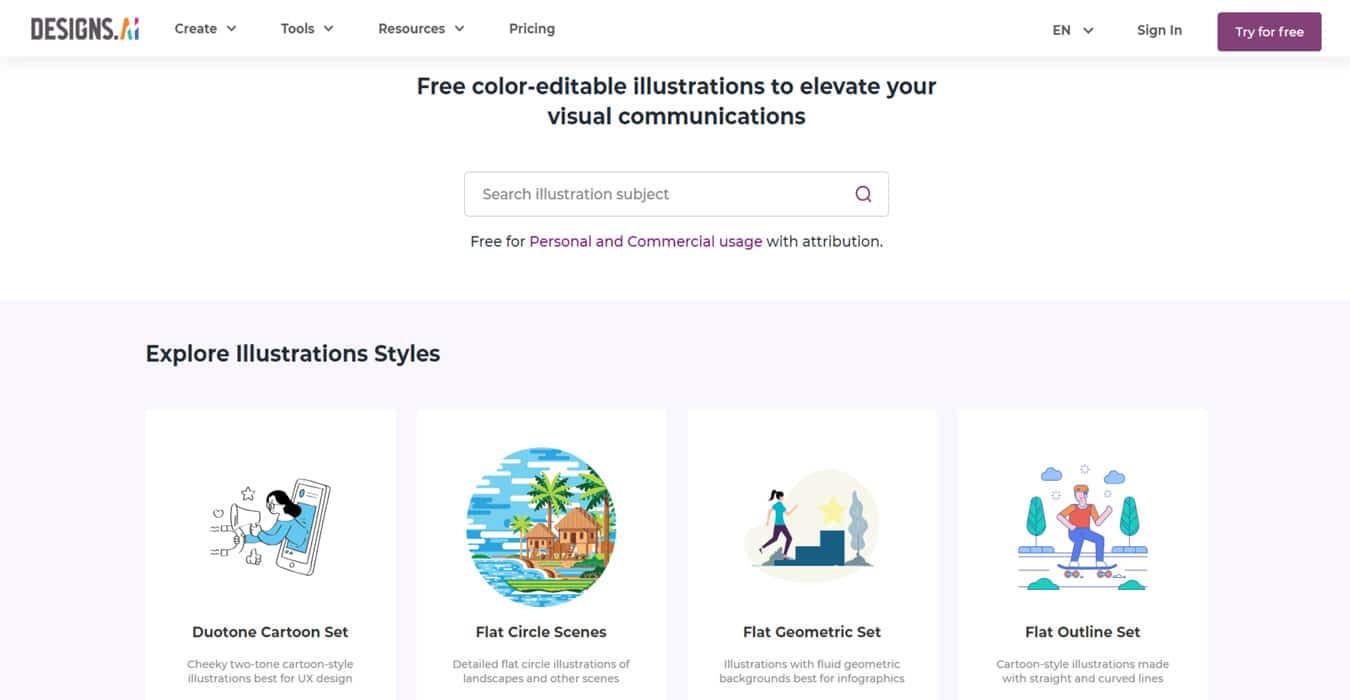This screenshot has width=1350, height=700.
Task: Open the EN language selector
Action: pyautogui.click(x=1072, y=31)
